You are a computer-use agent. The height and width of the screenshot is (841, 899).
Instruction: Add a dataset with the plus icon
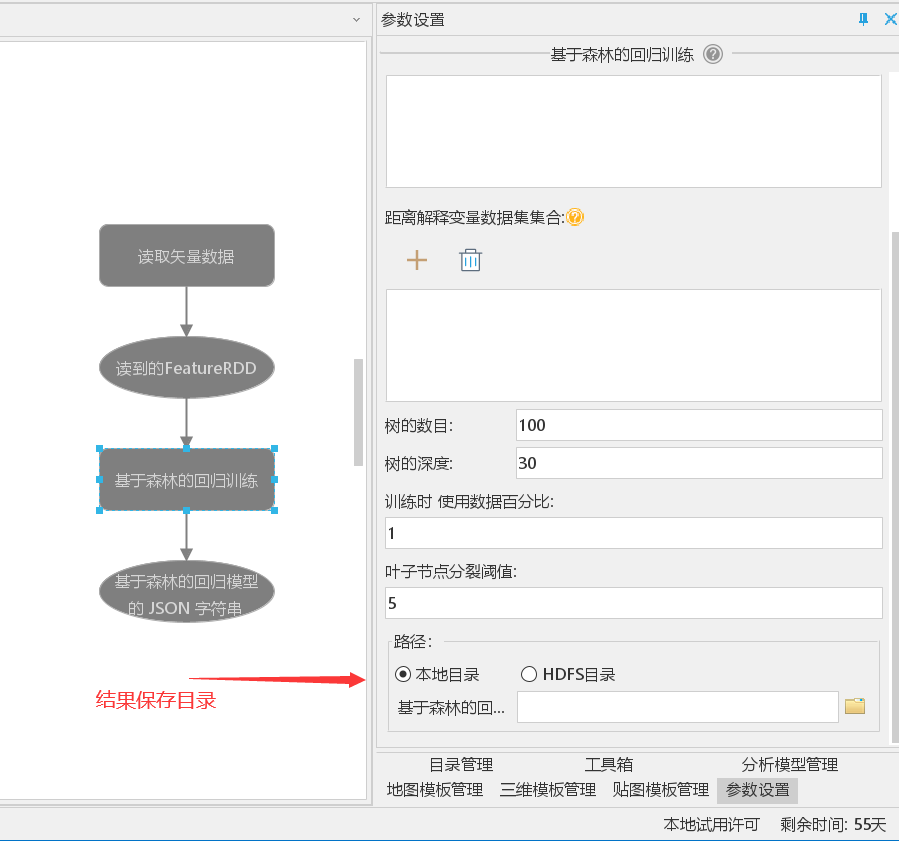click(417, 260)
